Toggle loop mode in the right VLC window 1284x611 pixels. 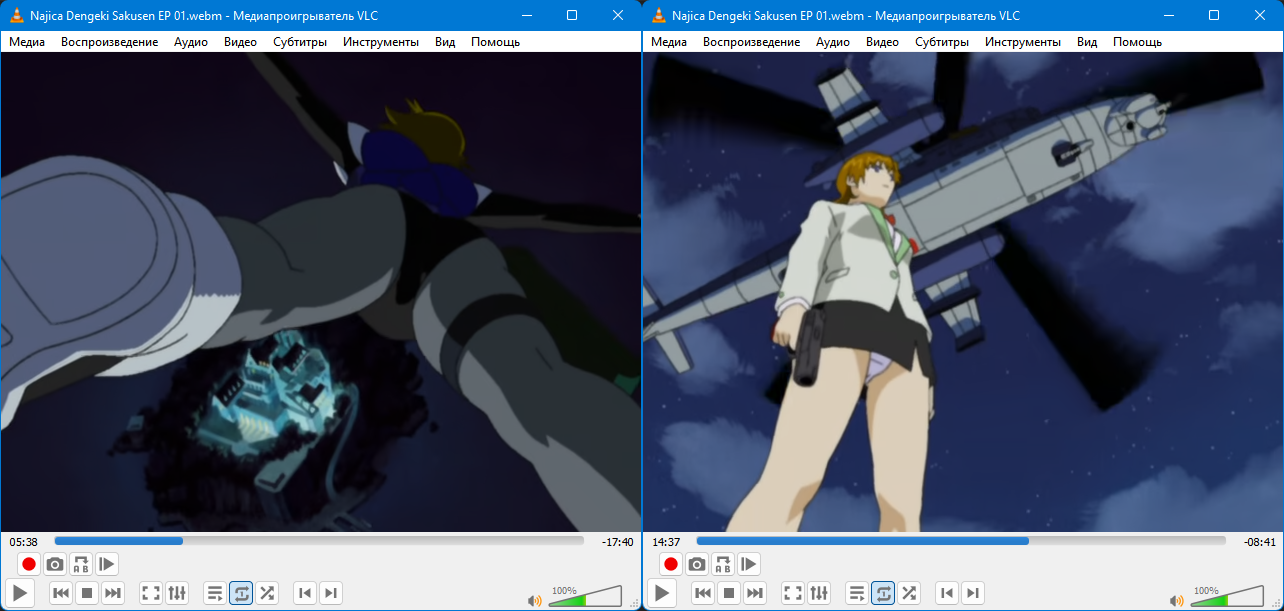(883, 593)
